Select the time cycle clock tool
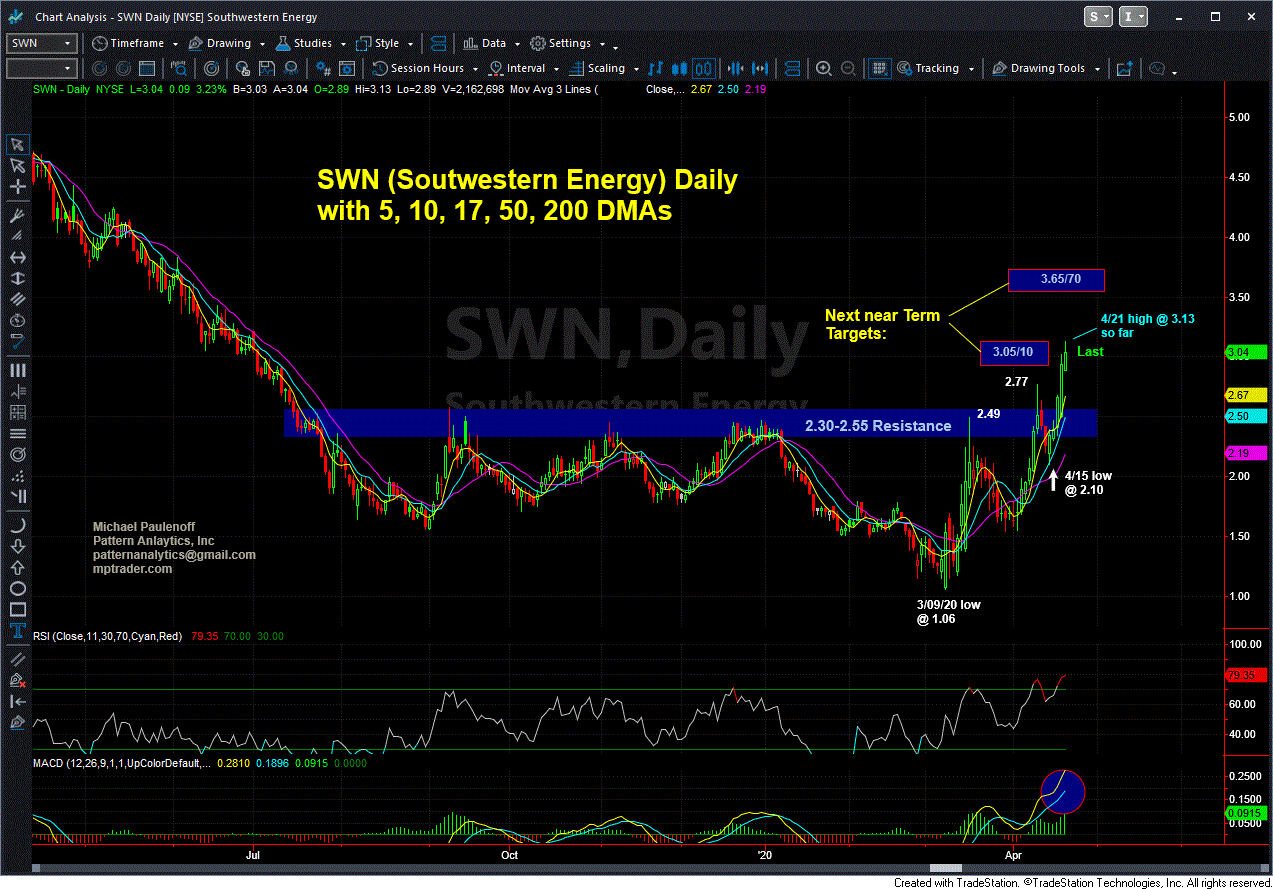This screenshot has width=1273, height=889. click(17, 321)
